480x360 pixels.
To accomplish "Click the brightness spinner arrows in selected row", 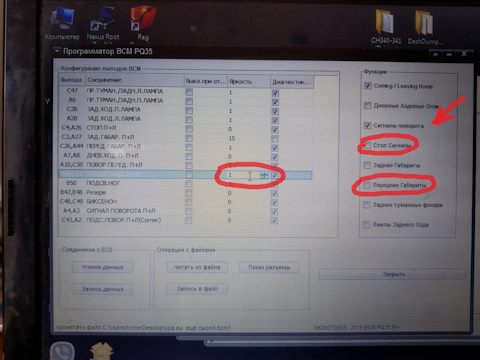I will coord(264,175).
